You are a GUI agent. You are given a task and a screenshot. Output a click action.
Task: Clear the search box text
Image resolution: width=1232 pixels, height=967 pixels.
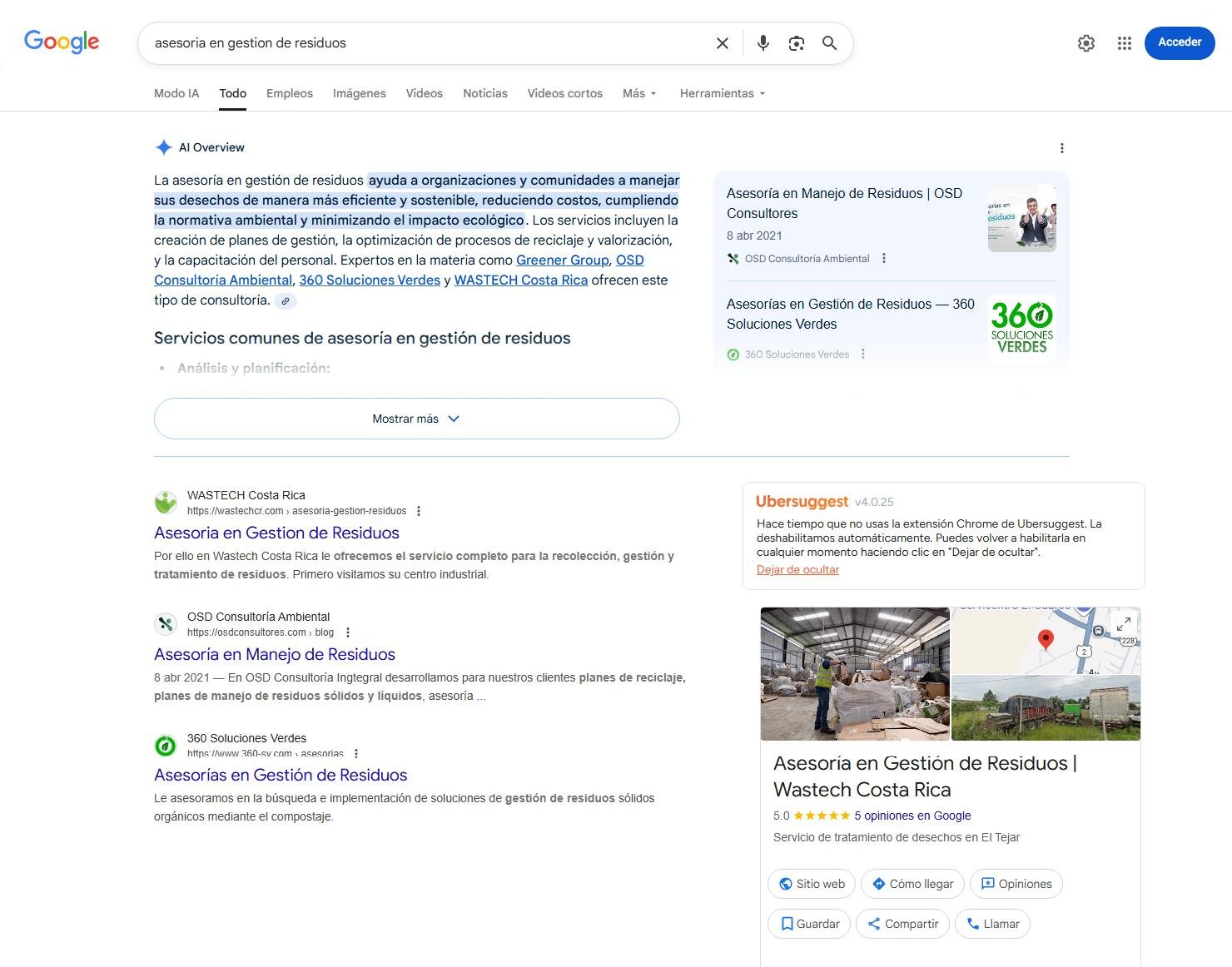pyautogui.click(x=723, y=43)
